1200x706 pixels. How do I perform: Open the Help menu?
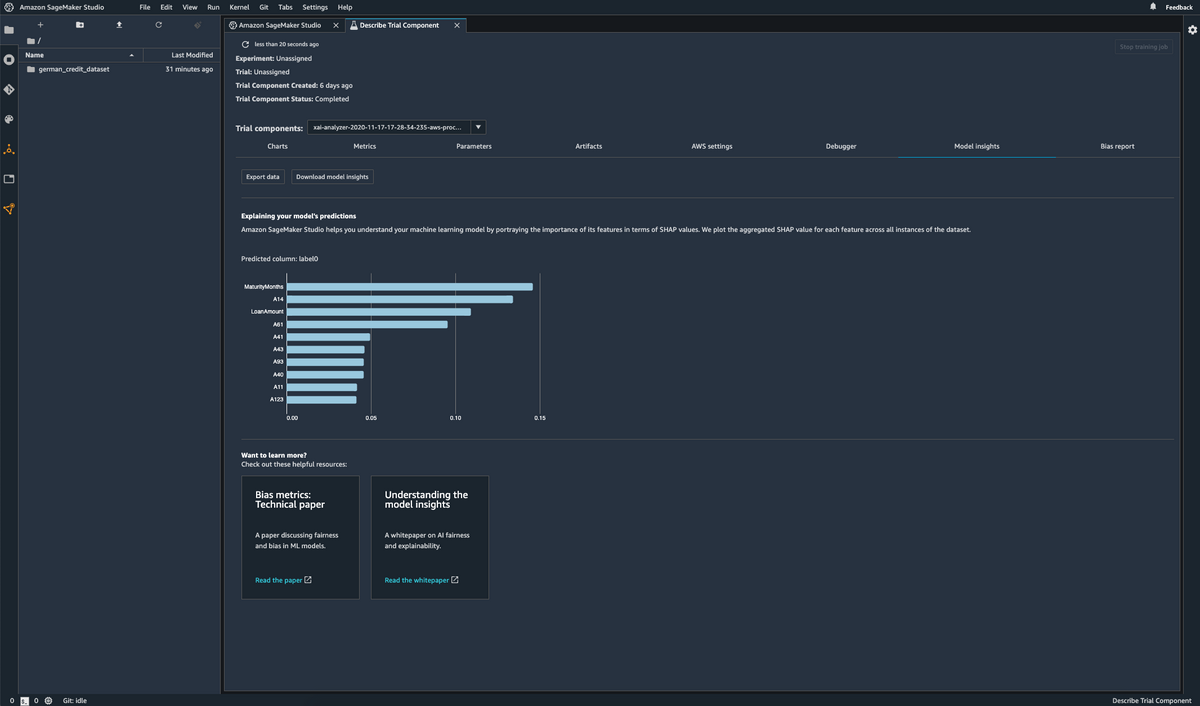(345, 7)
